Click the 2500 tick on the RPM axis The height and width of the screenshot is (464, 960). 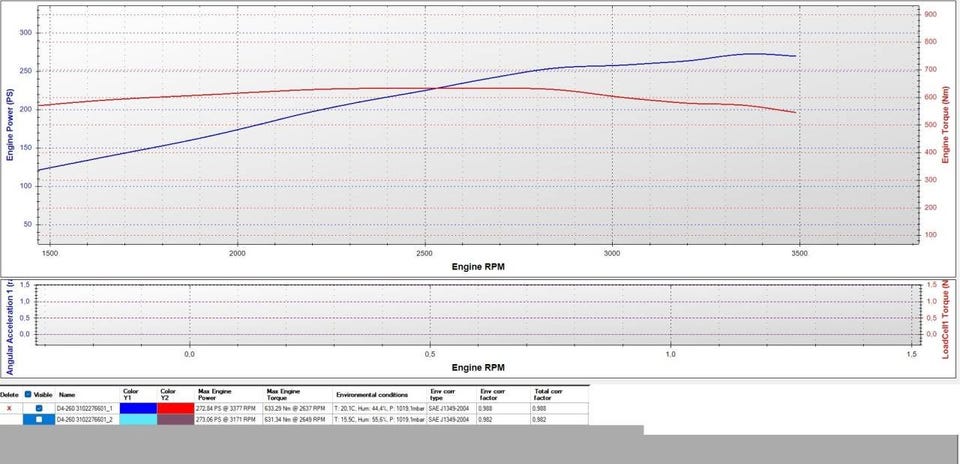pyautogui.click(x=424, y=253)
